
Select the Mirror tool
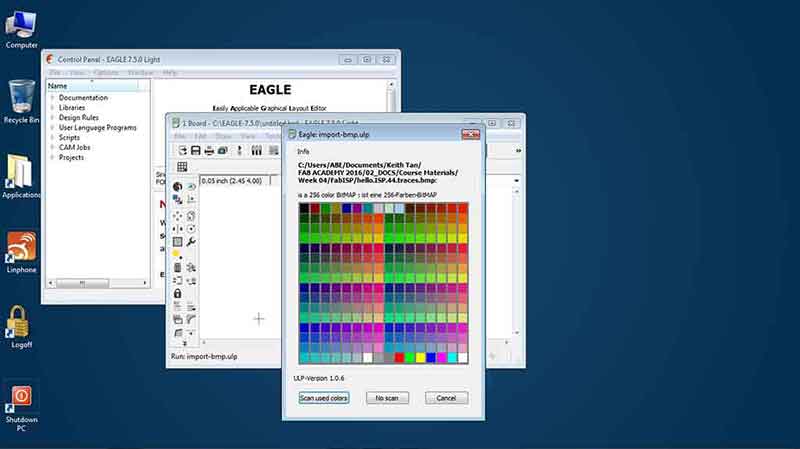click(178, 229)
